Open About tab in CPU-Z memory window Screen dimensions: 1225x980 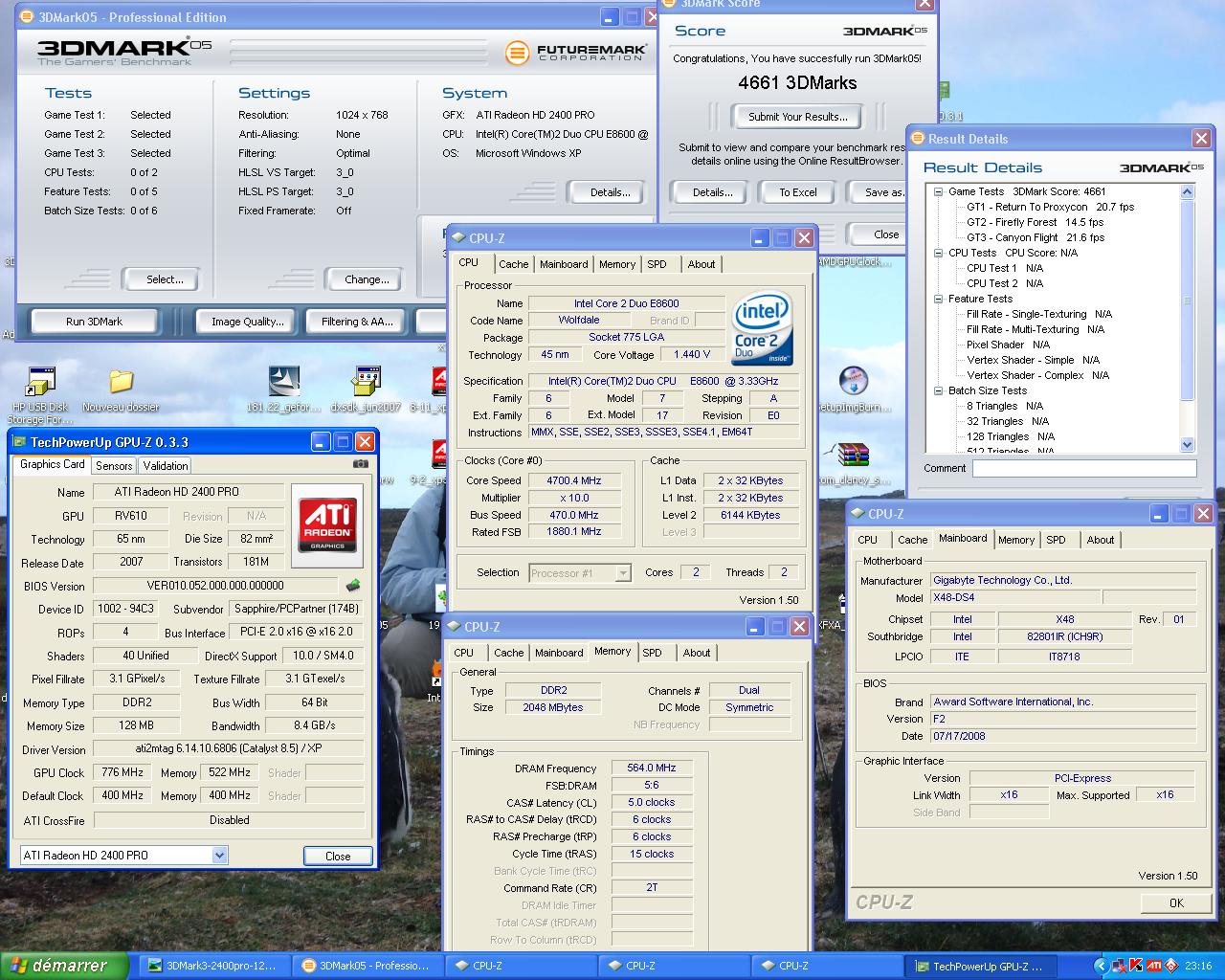[x=697, y=653]
